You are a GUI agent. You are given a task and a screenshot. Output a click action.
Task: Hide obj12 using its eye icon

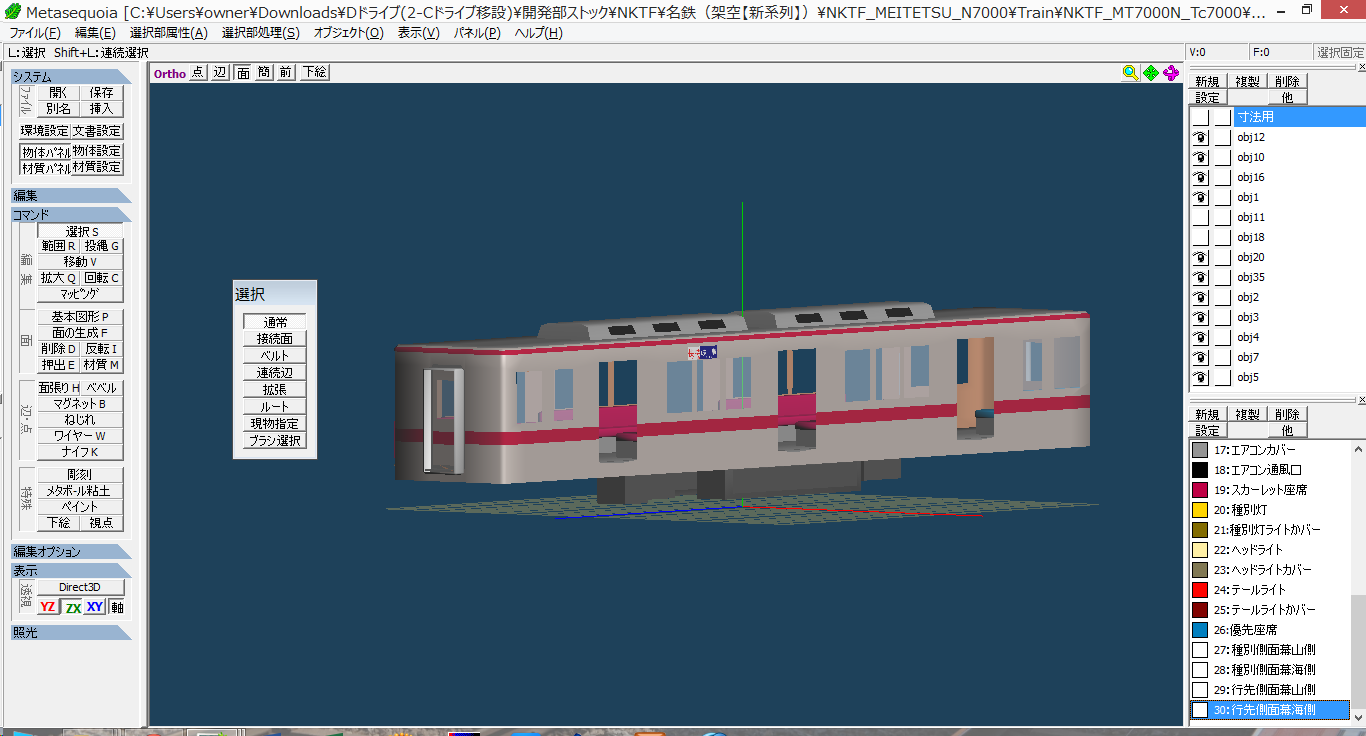coord(1201,137)
